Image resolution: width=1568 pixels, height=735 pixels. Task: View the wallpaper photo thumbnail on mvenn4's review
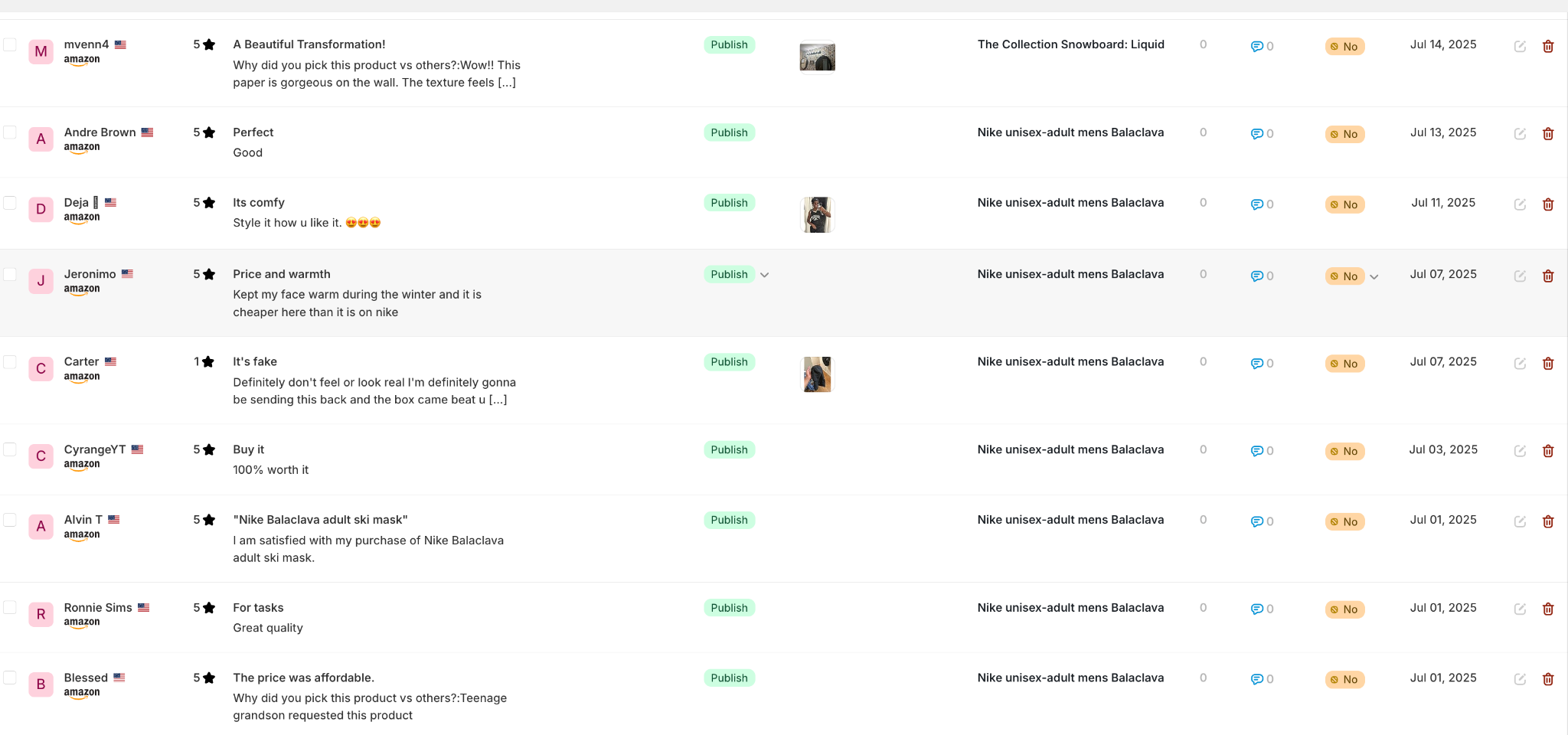tap(817, 57)
